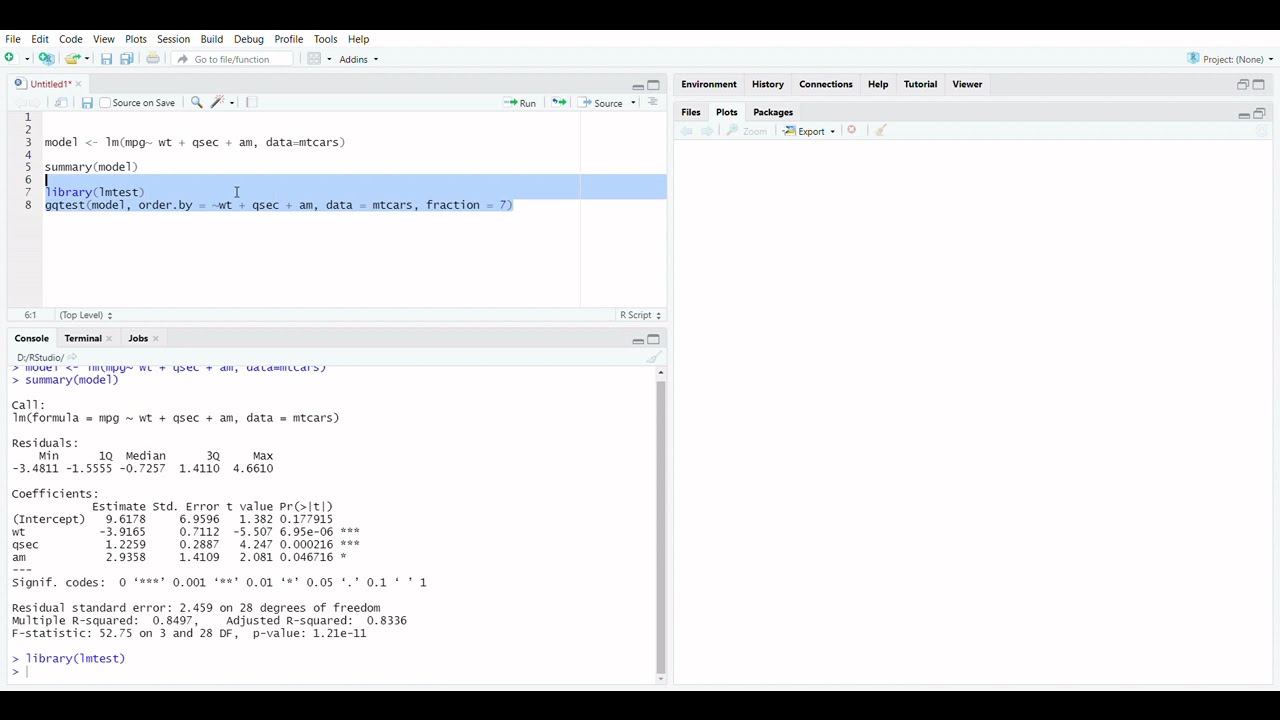
Task: Focus the Go to file/function field
Action: tap(234, 59)
